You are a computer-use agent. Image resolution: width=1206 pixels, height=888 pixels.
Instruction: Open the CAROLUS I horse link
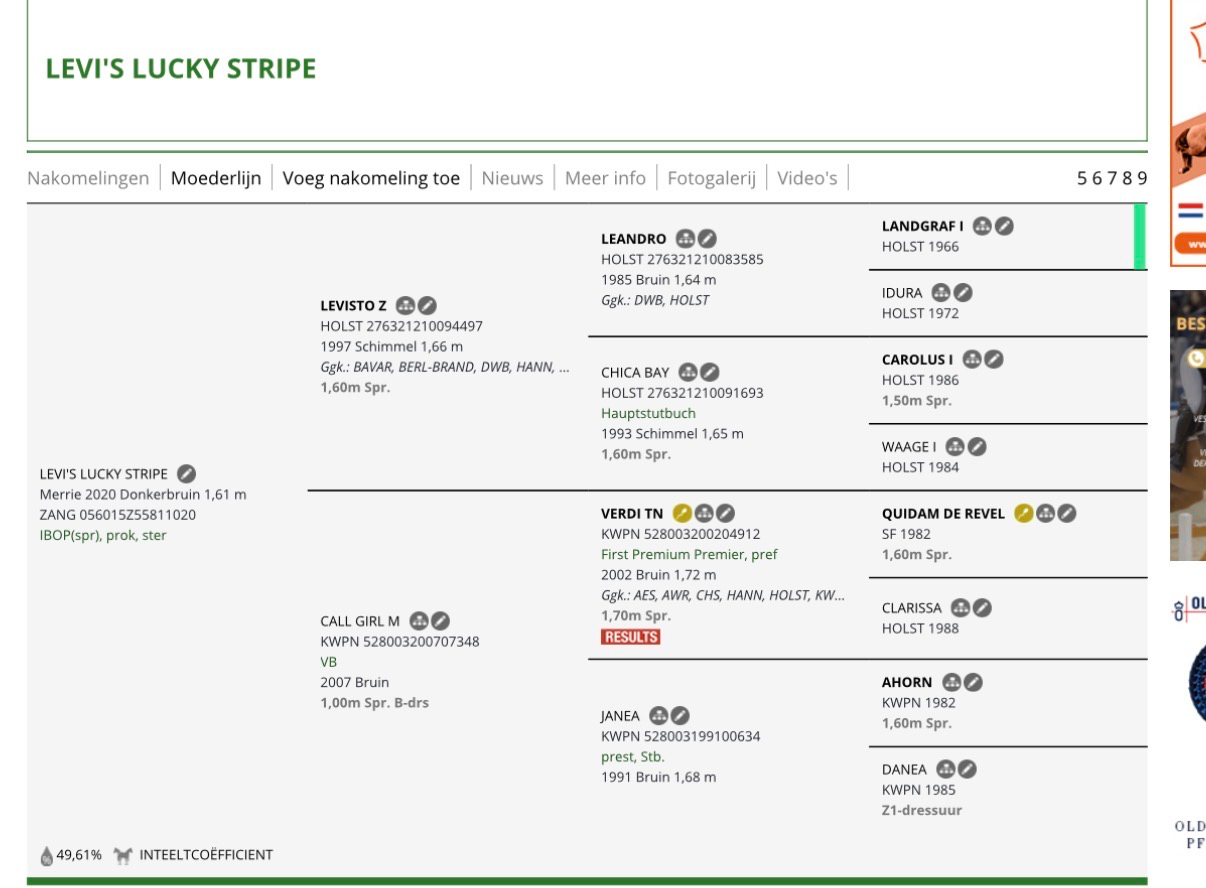917,360
